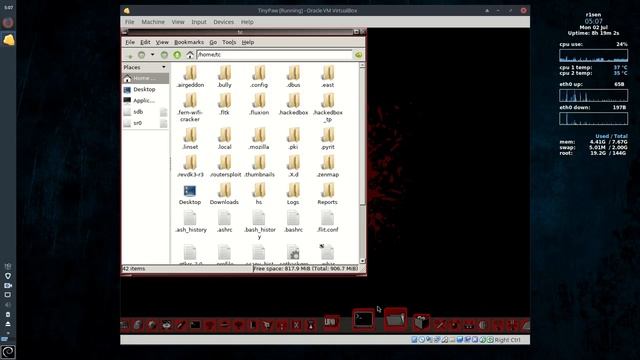Select the .bully folder
Image resolution: width=640 pixels, height=360 pixels.
(224, 77)
